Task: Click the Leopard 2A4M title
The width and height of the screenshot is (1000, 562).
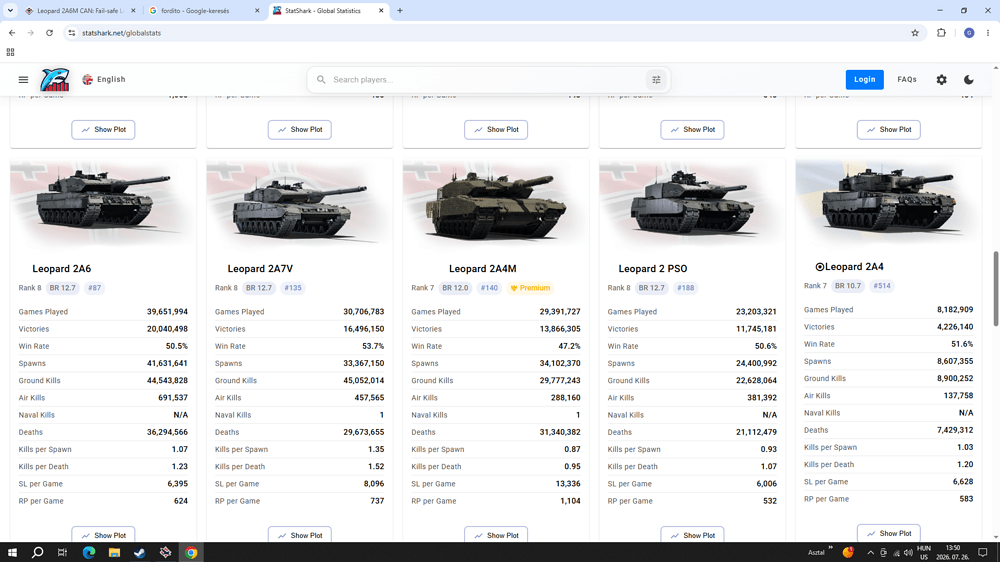Action: [482, 269]
